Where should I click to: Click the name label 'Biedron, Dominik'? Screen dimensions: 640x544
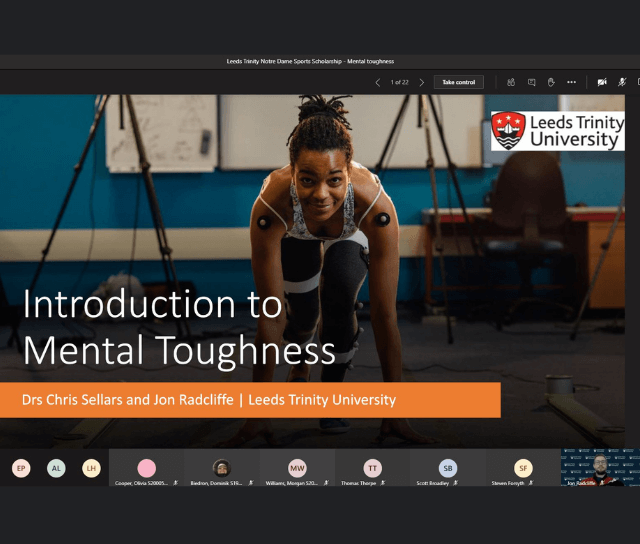216,483
